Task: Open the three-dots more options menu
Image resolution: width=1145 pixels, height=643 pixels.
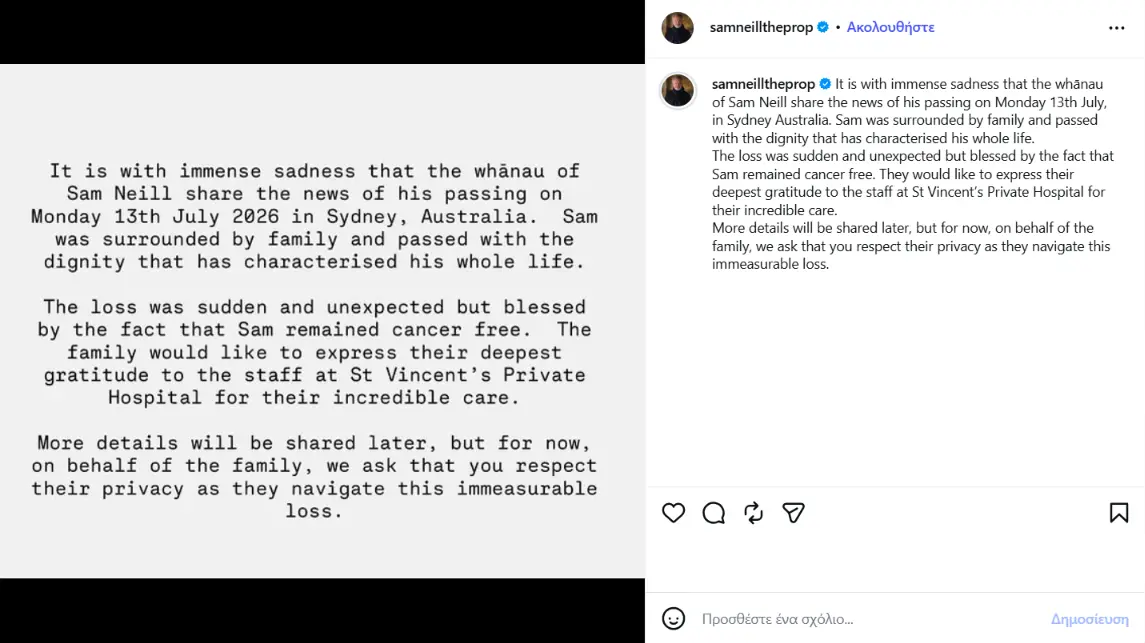Action: pyautogui.click(x=1117, y=28)
